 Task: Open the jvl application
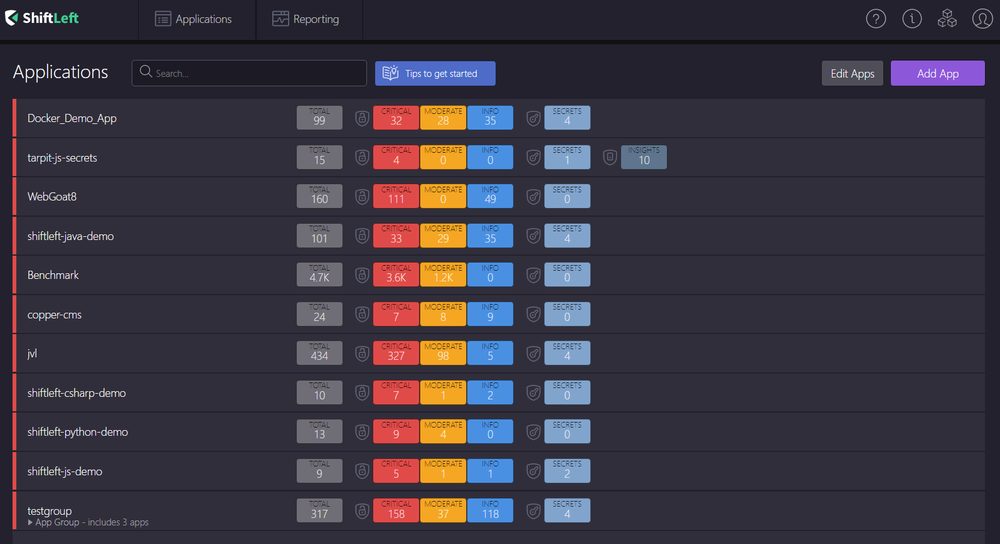(x=32, y=353)
